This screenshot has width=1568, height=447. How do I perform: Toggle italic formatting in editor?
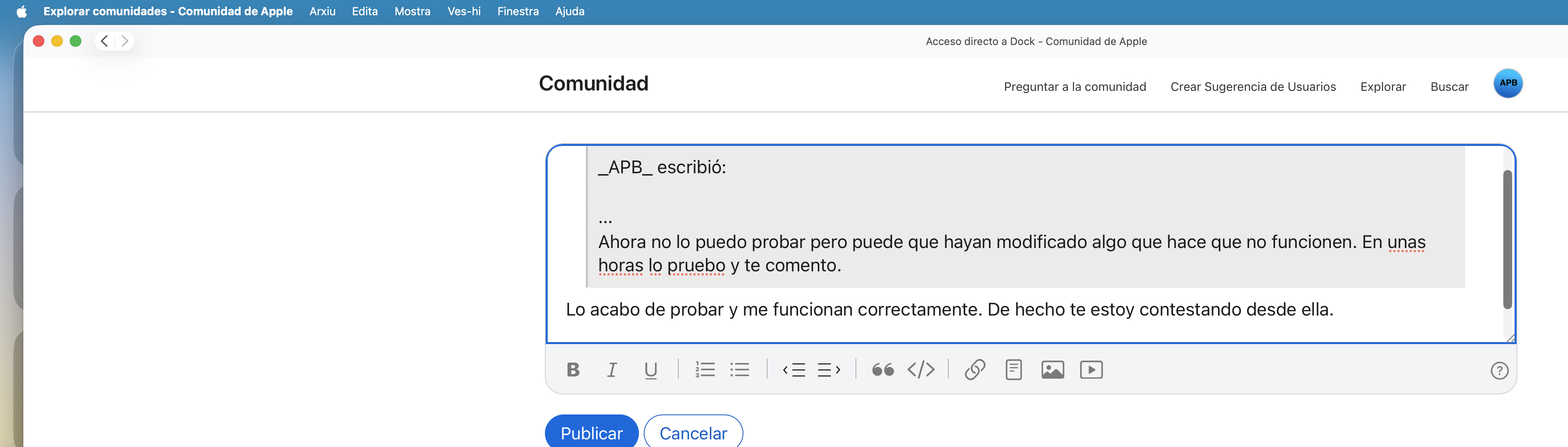coord(612,370)
